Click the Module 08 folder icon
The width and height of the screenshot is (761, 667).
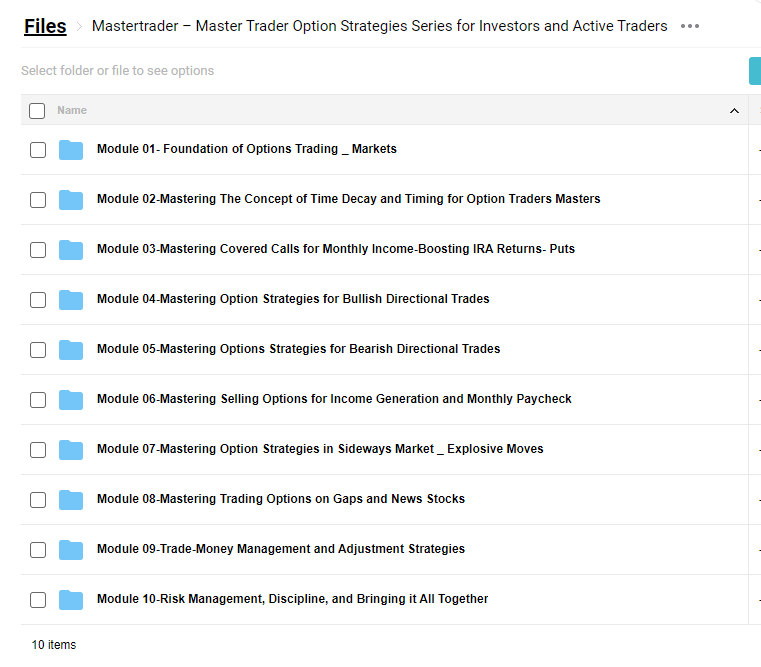tap(71, 500)
